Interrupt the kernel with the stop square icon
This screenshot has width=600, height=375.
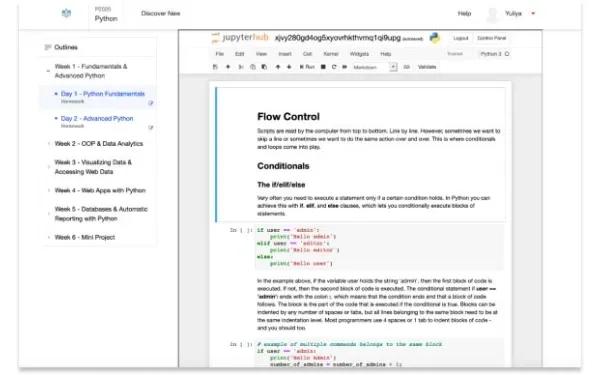tap(323, 67)
